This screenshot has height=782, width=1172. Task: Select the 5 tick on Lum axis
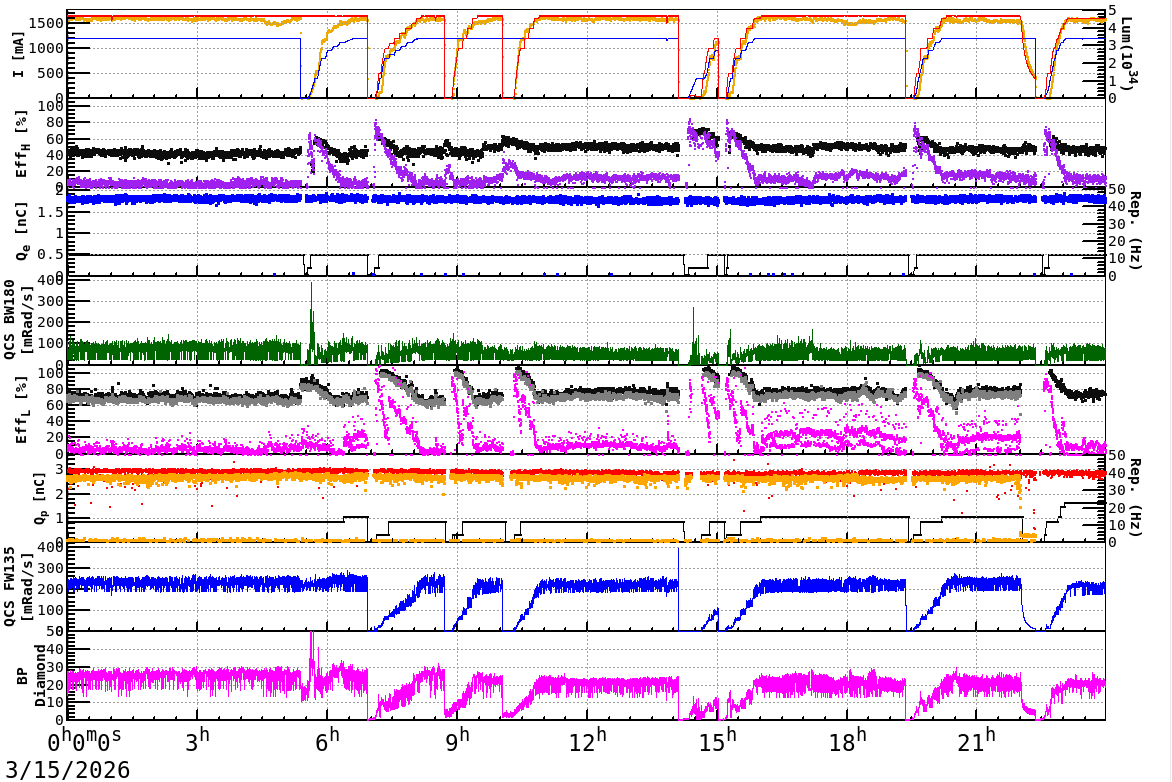tap(1112, 10)
